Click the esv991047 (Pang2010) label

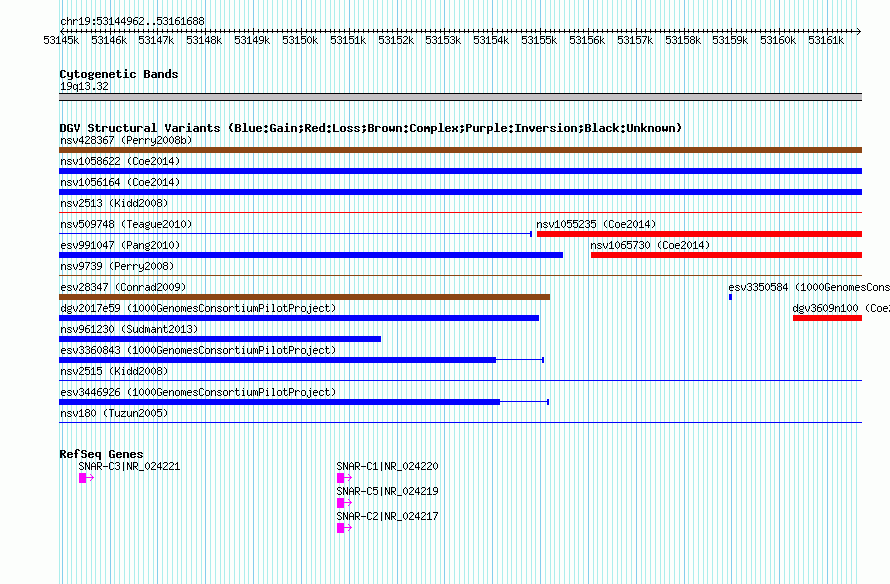(x=120, y=245)
